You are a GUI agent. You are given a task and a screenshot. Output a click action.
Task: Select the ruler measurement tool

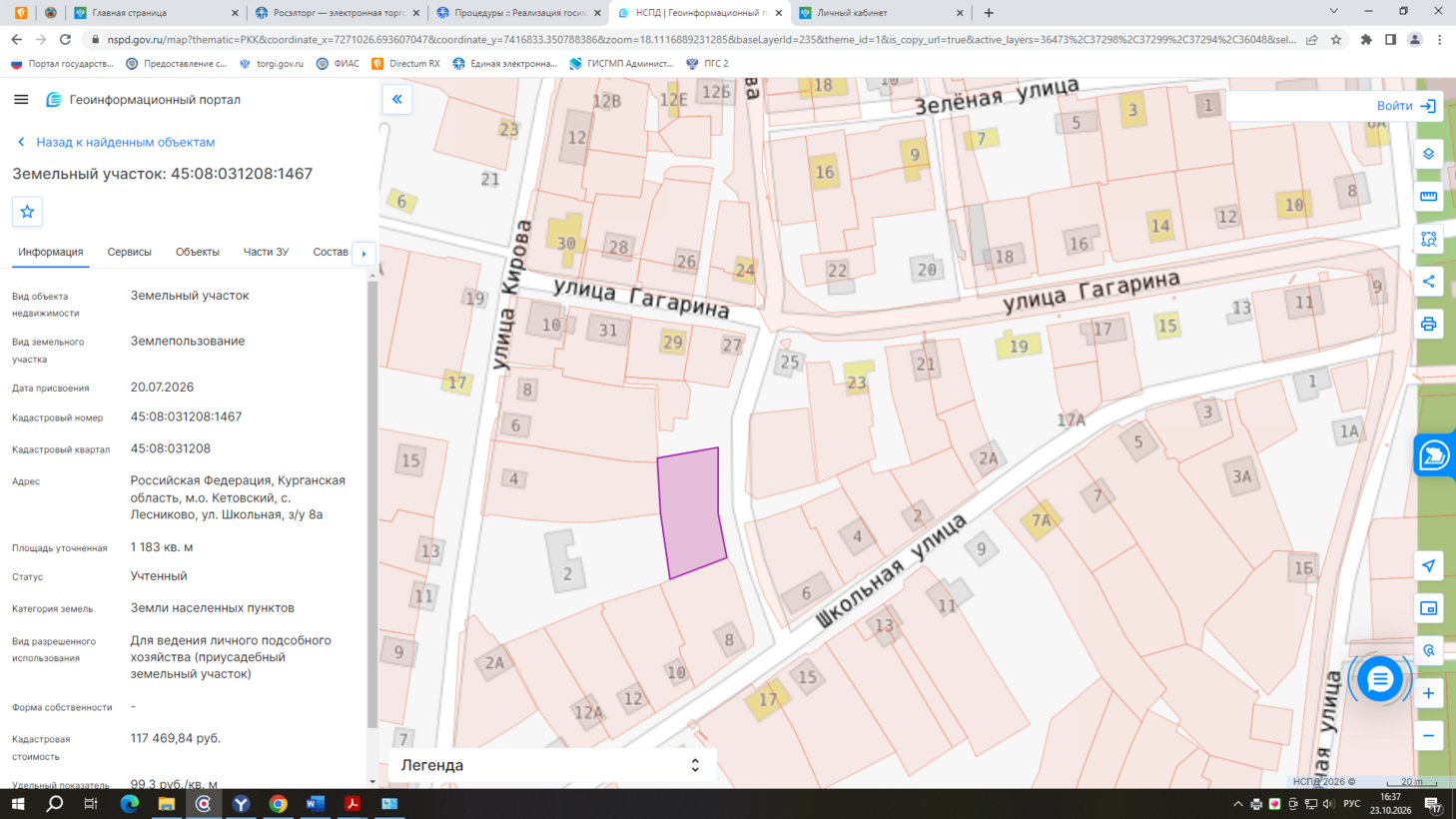[1429, 197]
